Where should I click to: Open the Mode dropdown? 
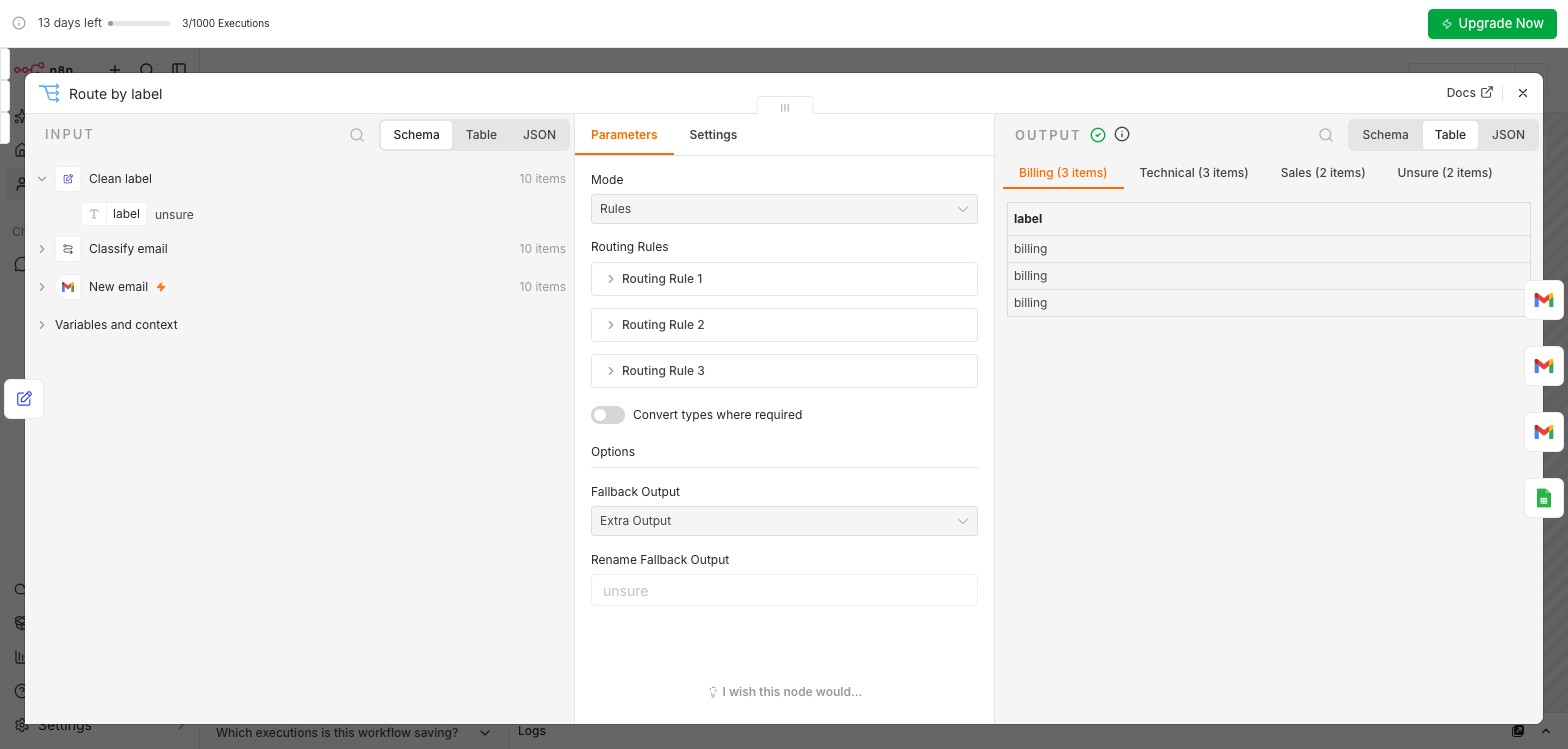(x=784, y=209)
